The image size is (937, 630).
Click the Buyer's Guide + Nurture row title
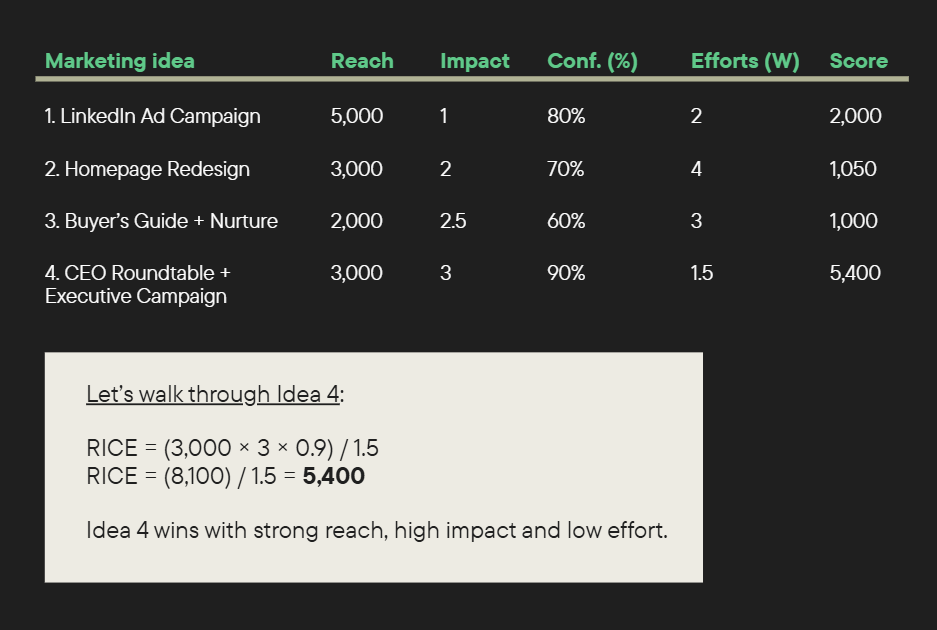click(x=161, y=221)
